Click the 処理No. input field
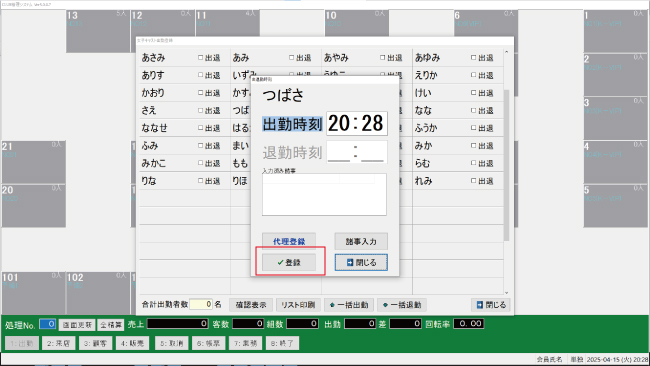 click(x=48, y=324)
